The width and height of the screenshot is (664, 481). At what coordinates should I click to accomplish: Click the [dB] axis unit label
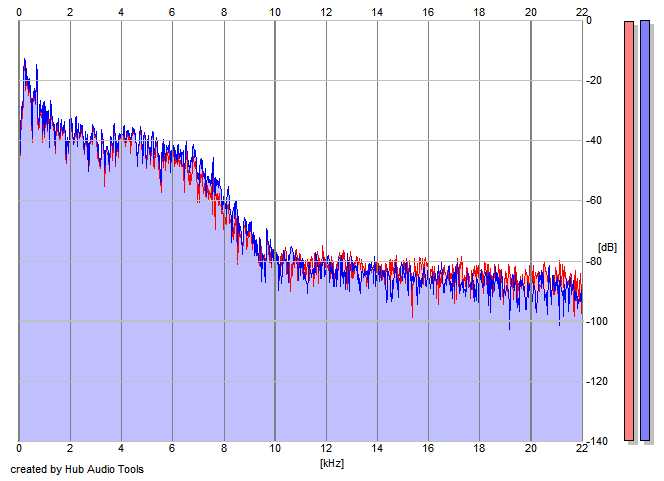(607, 247)
